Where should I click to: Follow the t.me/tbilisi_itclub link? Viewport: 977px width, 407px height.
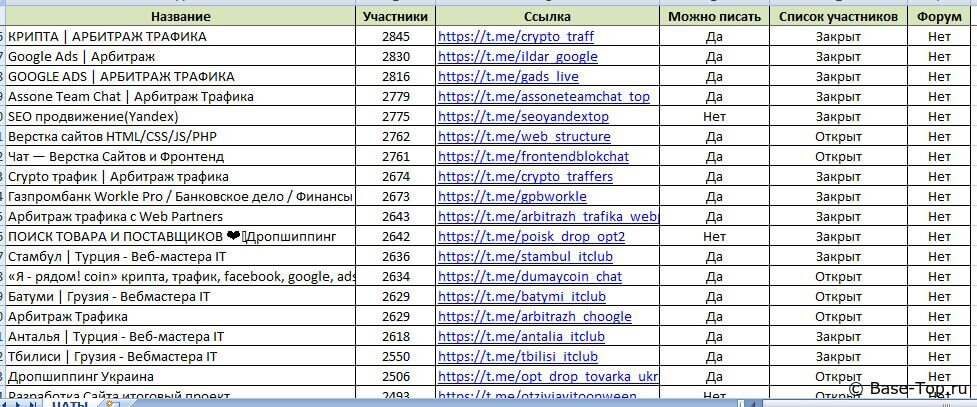pyautogui.click(x=517, y=357)
